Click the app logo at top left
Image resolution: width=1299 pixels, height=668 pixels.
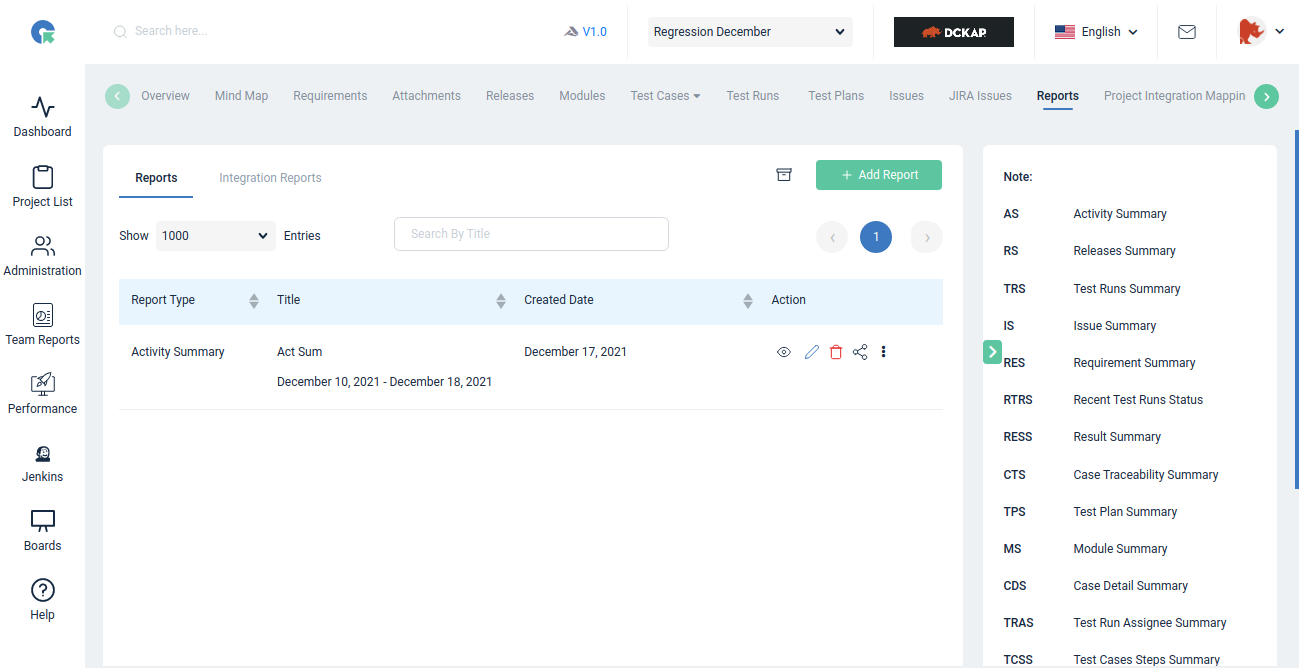click(x=43, y=32)
